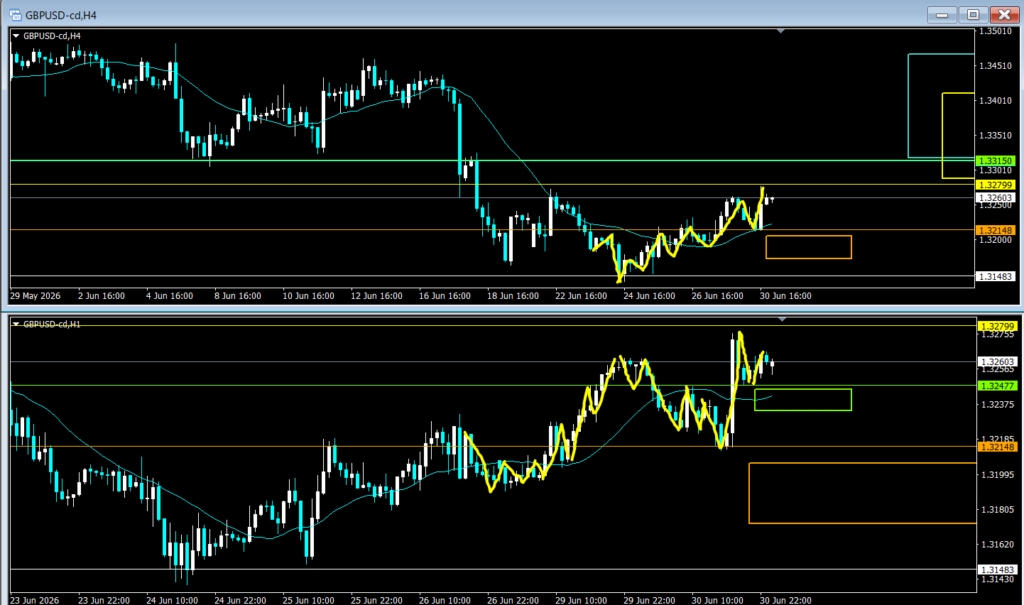Image resolution: width=1024 pixels, height=605 pixels.
Task: Click the 30 Jun 16:00 time label
Action: 786,296
